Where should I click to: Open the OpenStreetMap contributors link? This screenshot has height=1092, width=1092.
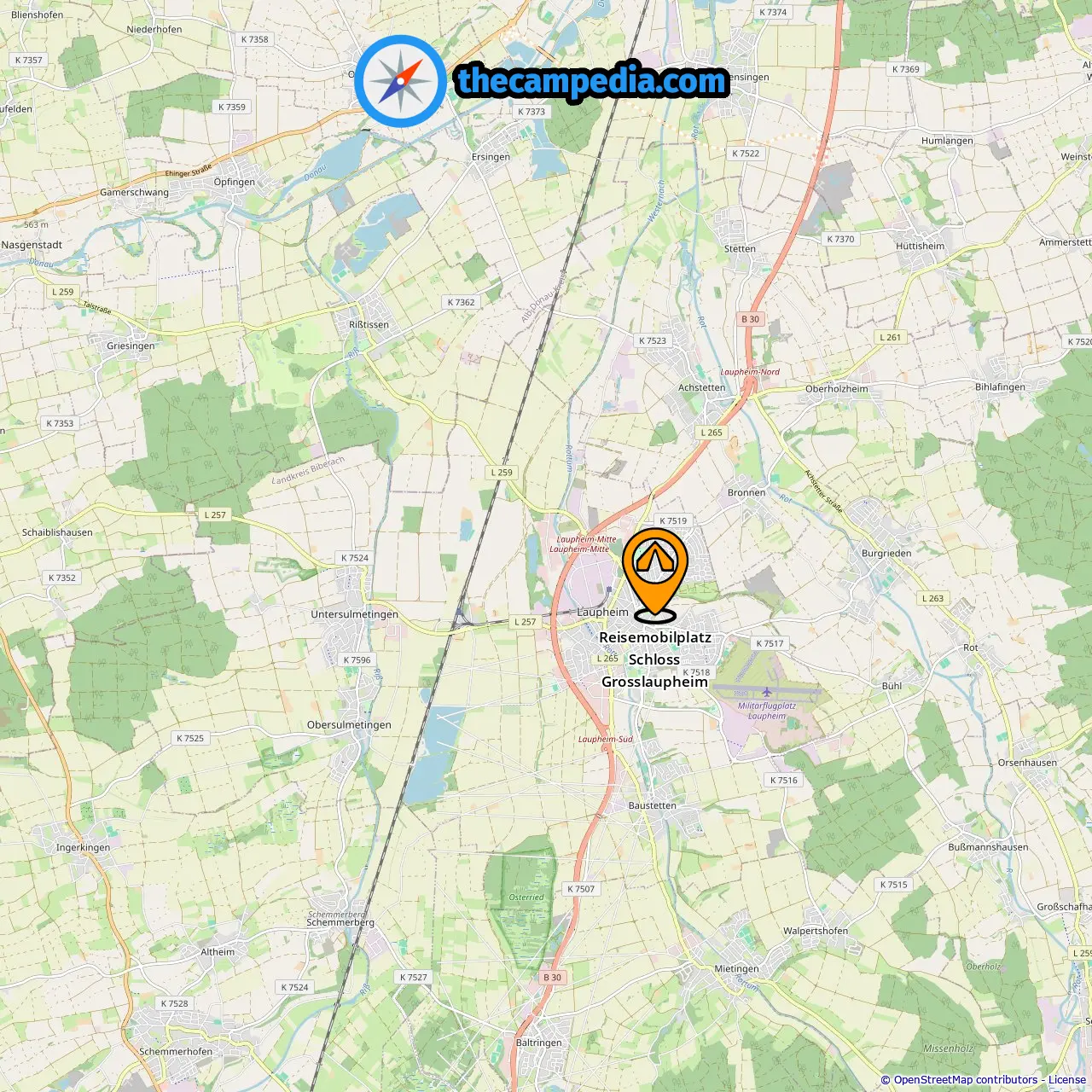967,1080
